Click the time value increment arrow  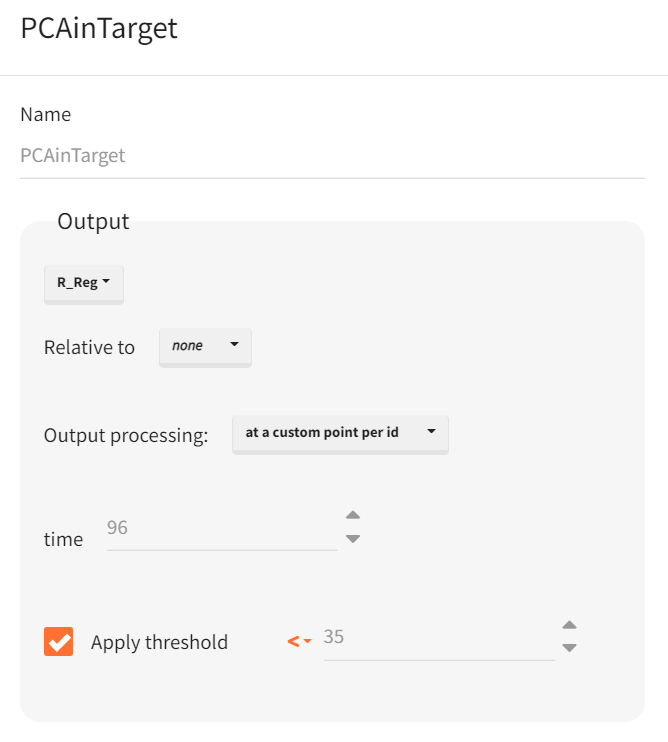(x=352, y=515)
